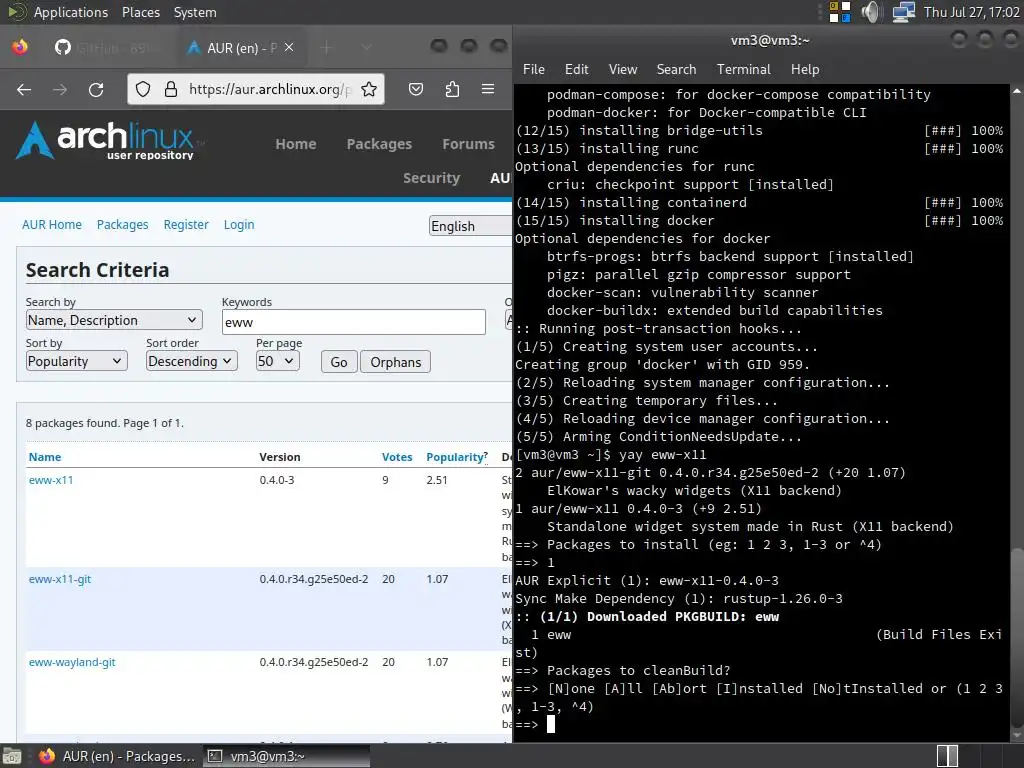The height and width of the screenshot is (768, 1024).
Task: Reload the AUR page
Action: click(96, 89)
